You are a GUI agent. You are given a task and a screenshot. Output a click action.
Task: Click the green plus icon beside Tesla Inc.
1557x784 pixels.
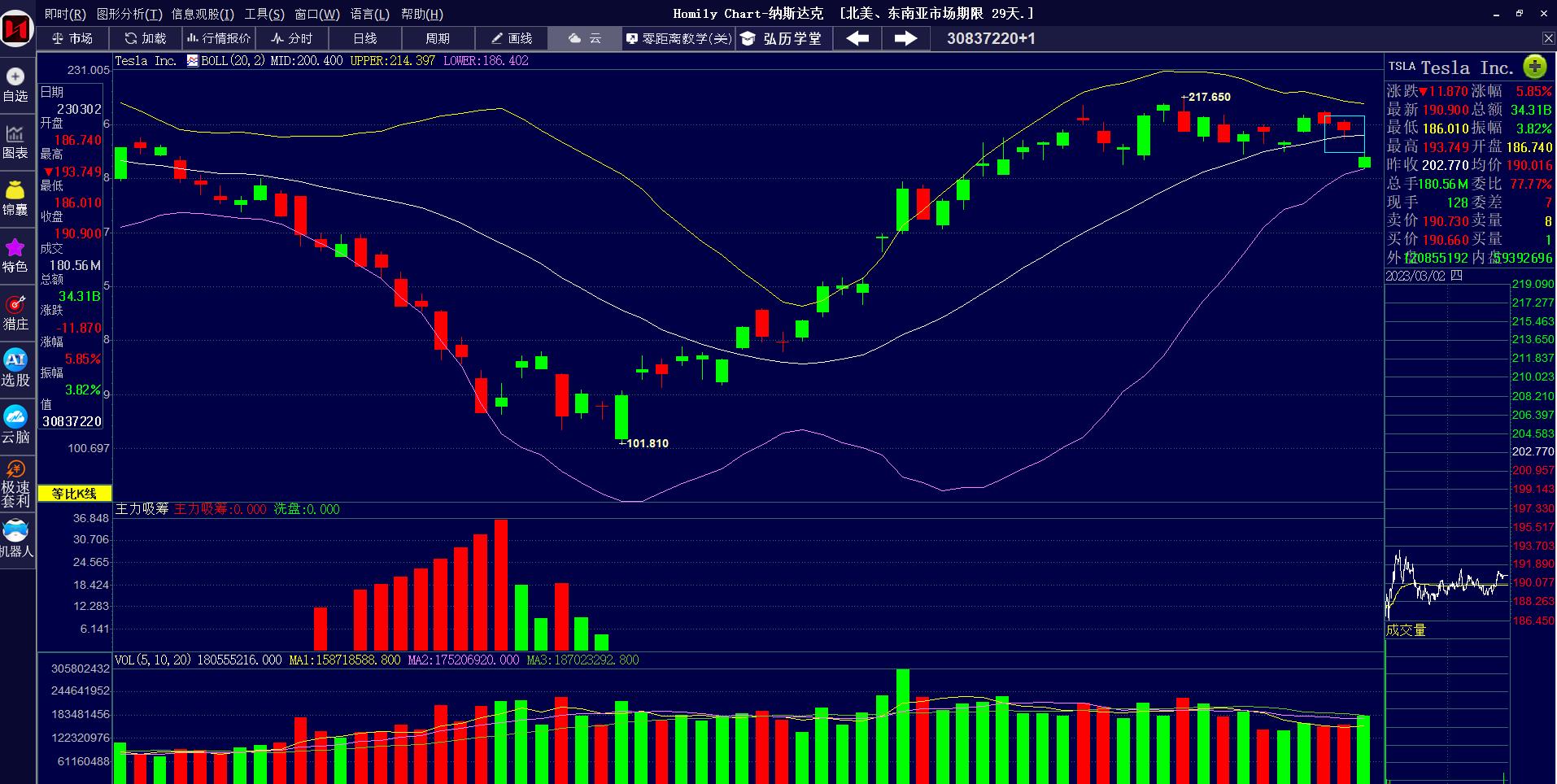pyautogui.click(x=1534, y=67)
